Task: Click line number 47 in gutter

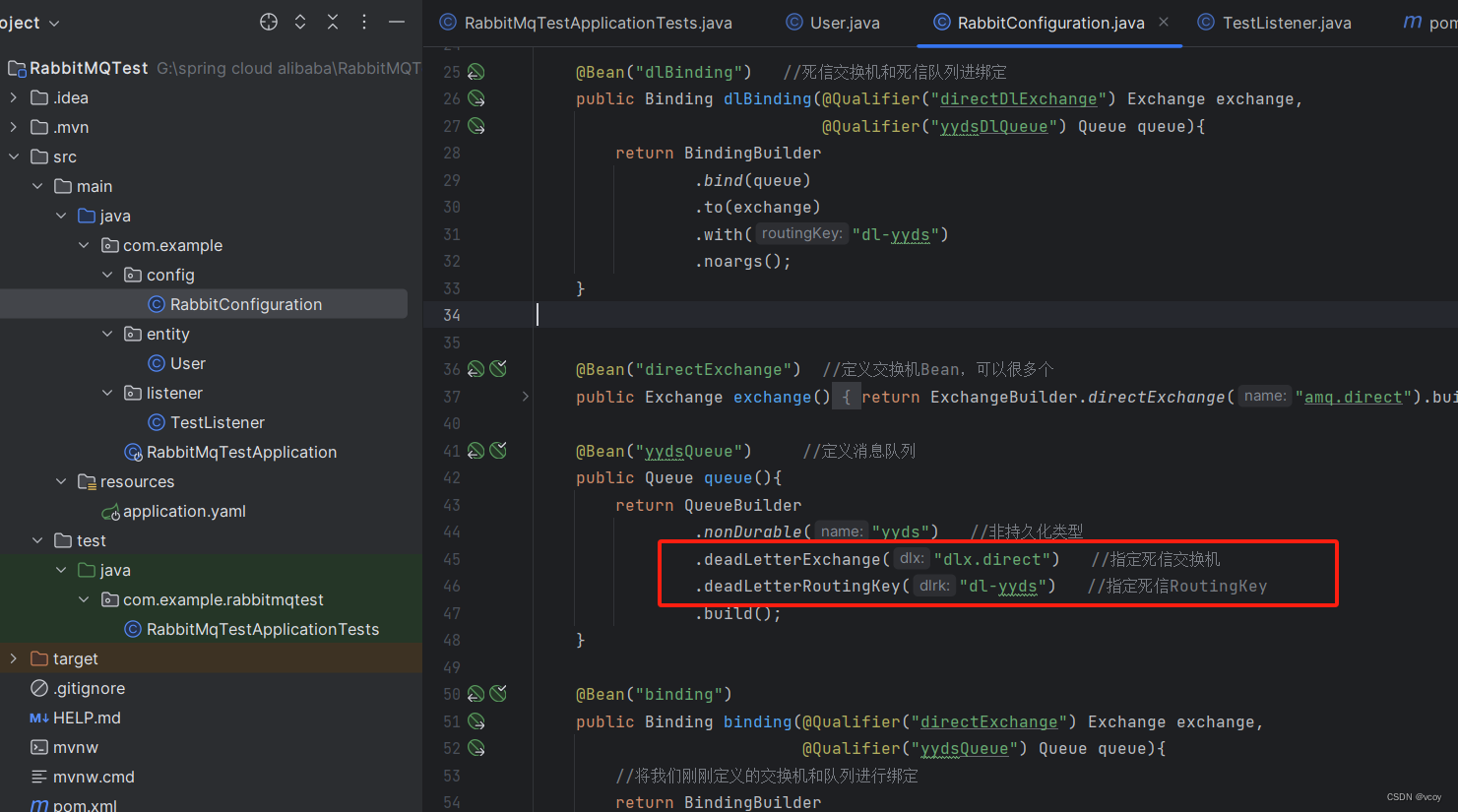Action: click(x=452, y=613)
